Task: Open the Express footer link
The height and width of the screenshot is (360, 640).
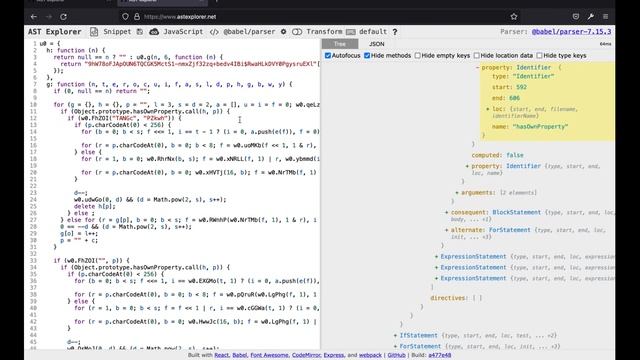Action: click(x=333, y=355)
